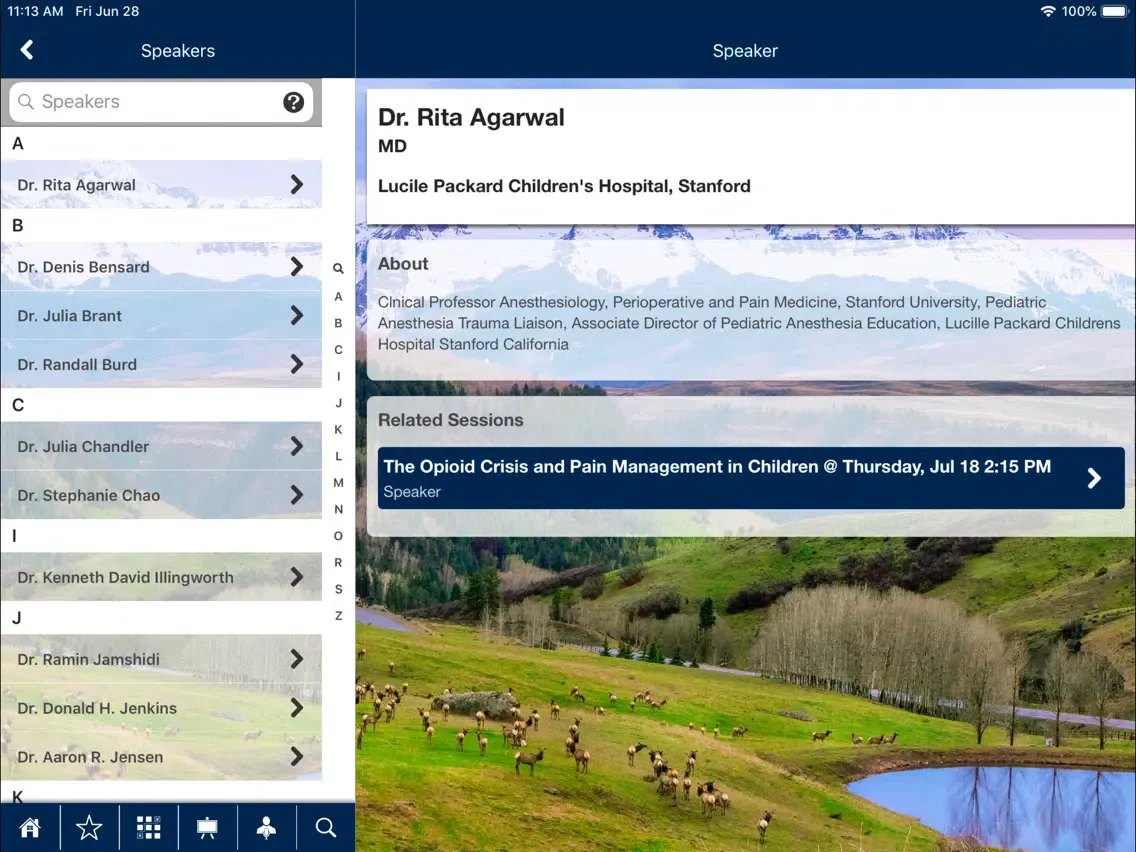The height and width of the screenshot is (852, 1136).
Task: Jump to letter M in index
Action: 338,483
